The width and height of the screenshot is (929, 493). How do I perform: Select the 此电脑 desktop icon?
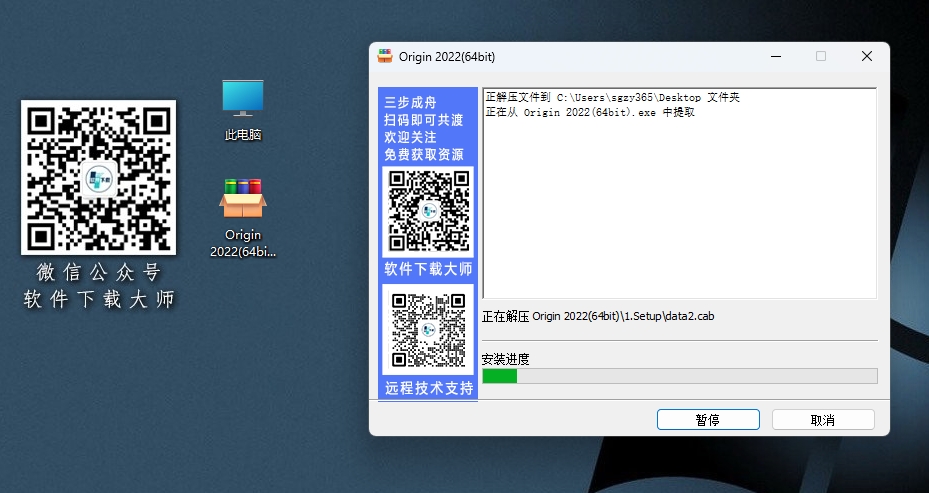(x=243, y=109)
